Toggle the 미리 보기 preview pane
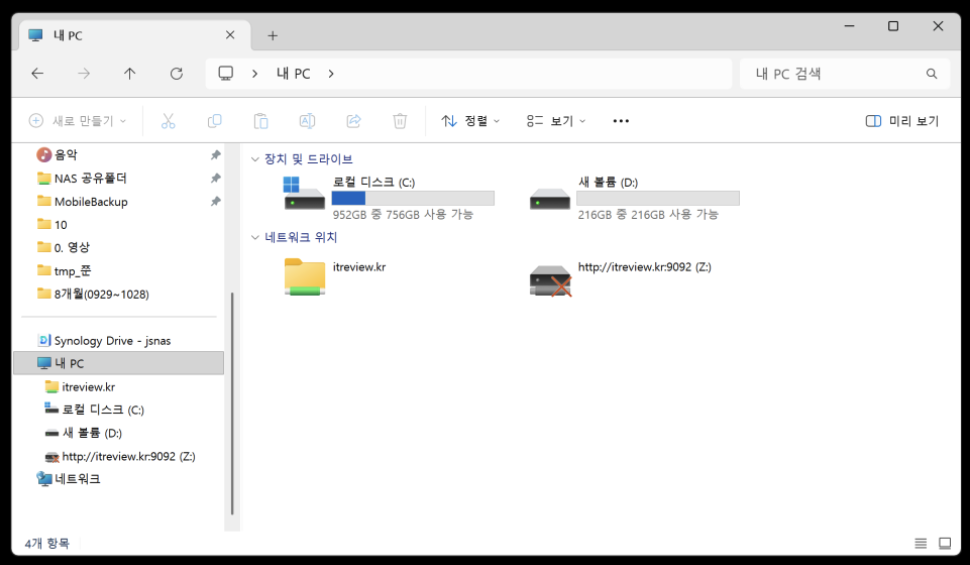Screen dimensions: 970x565 902,121
